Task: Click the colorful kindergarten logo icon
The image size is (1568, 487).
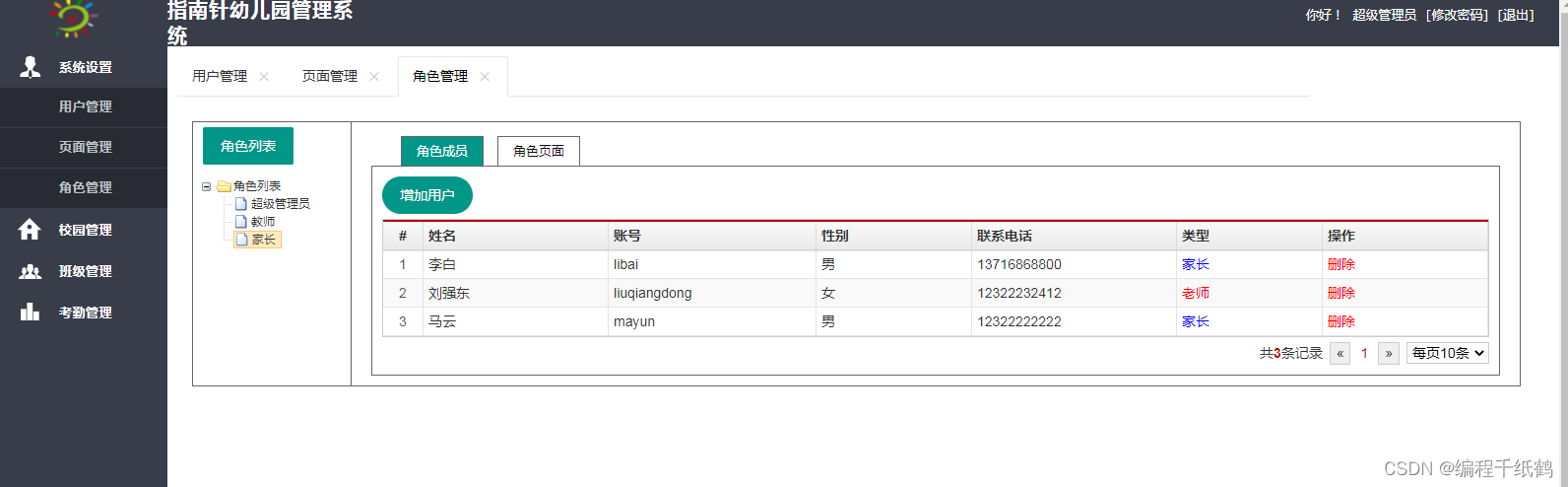Action: tap(74, 17)
